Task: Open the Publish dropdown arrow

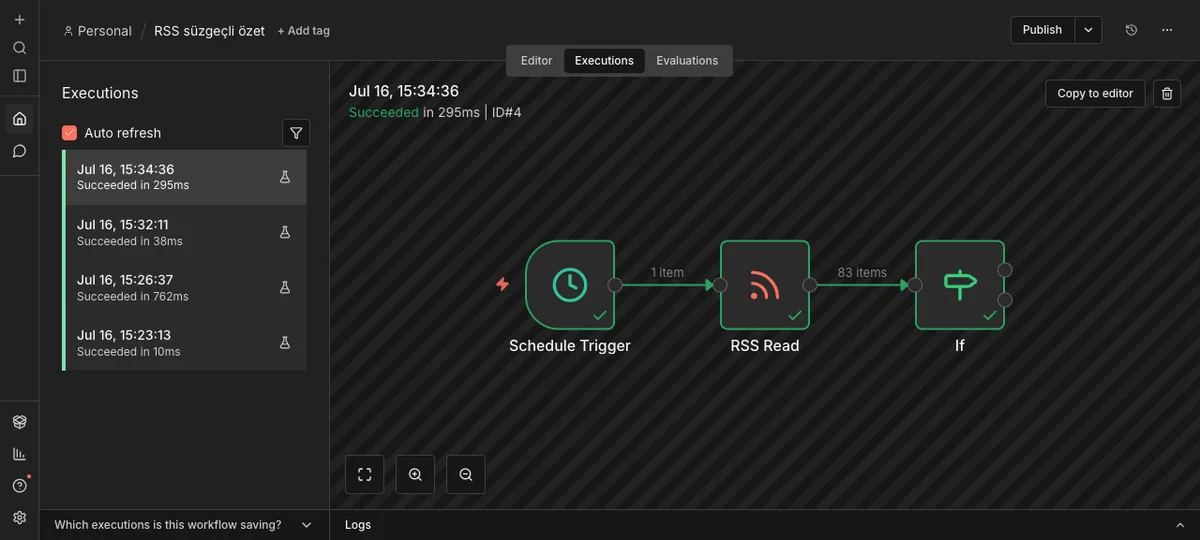Action: tap(1088, 30)
